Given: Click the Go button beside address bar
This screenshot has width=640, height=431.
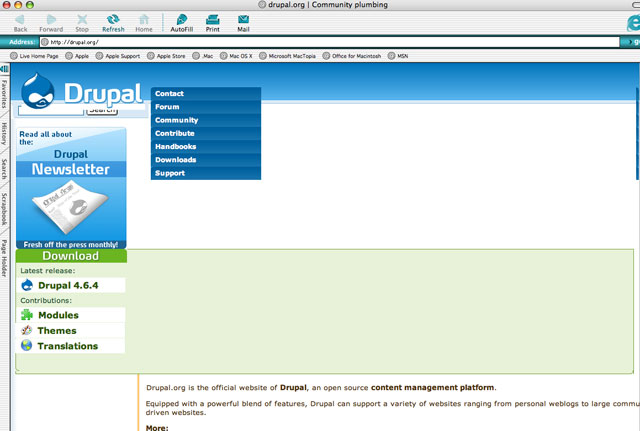Looking at the screenshot, I should (630, 42).
